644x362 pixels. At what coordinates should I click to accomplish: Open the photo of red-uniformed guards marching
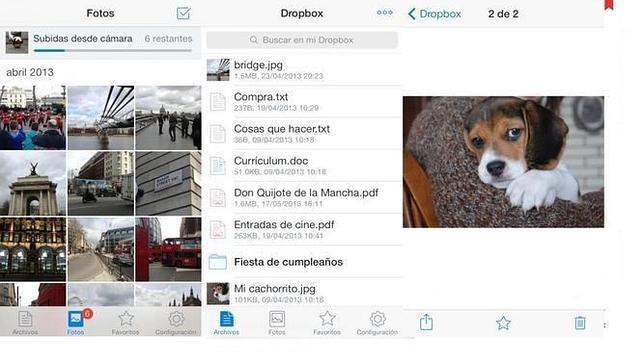tap(33, 118)
